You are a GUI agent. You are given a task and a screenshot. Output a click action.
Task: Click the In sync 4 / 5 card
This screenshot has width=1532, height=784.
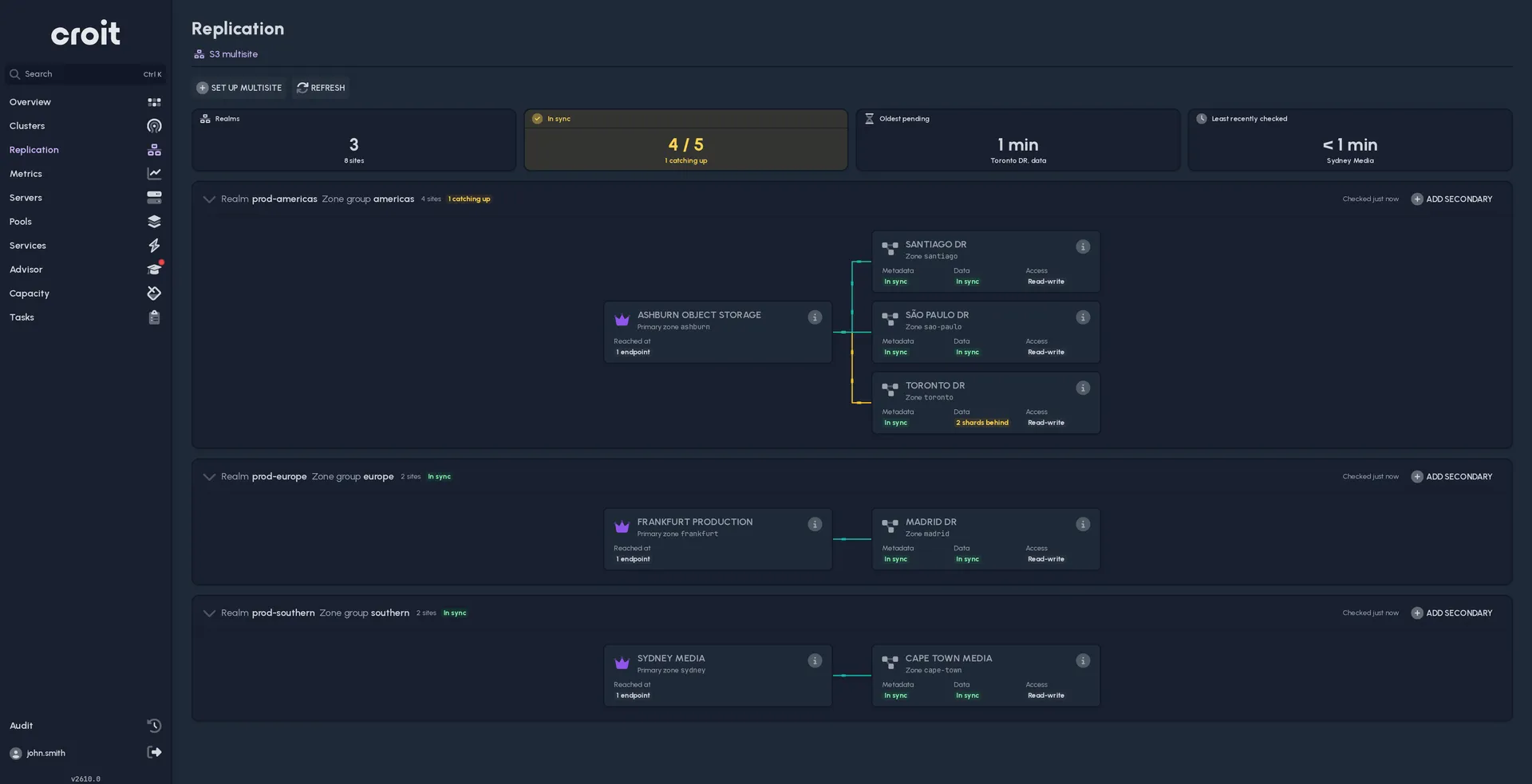(x=685, y=140)
